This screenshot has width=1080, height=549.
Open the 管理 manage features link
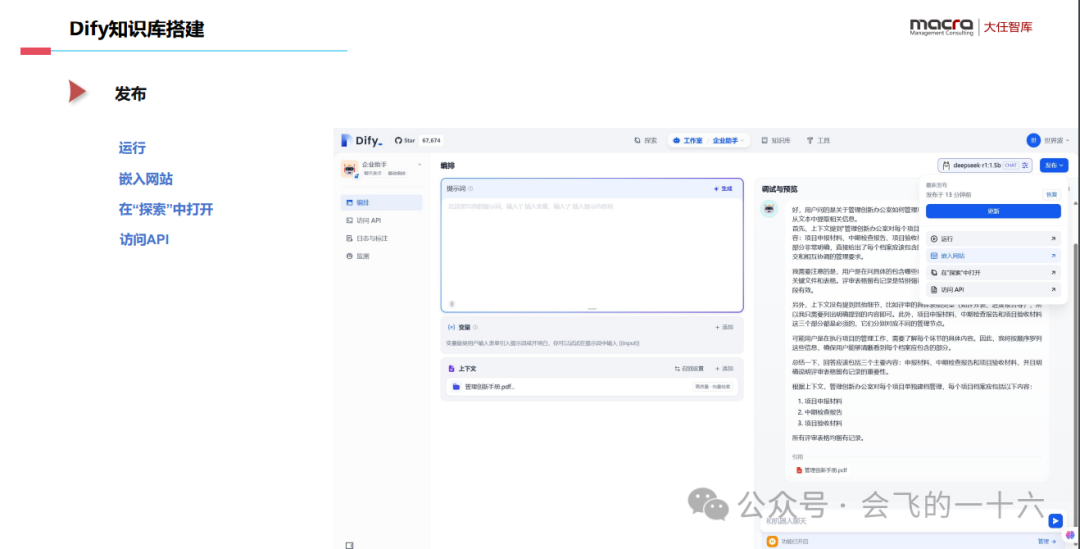click(1046, 541)
